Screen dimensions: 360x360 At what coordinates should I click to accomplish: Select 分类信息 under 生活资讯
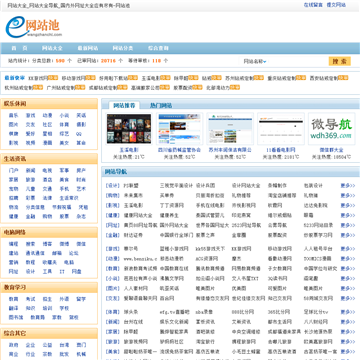pyautogui.click(x=35, y=207)
